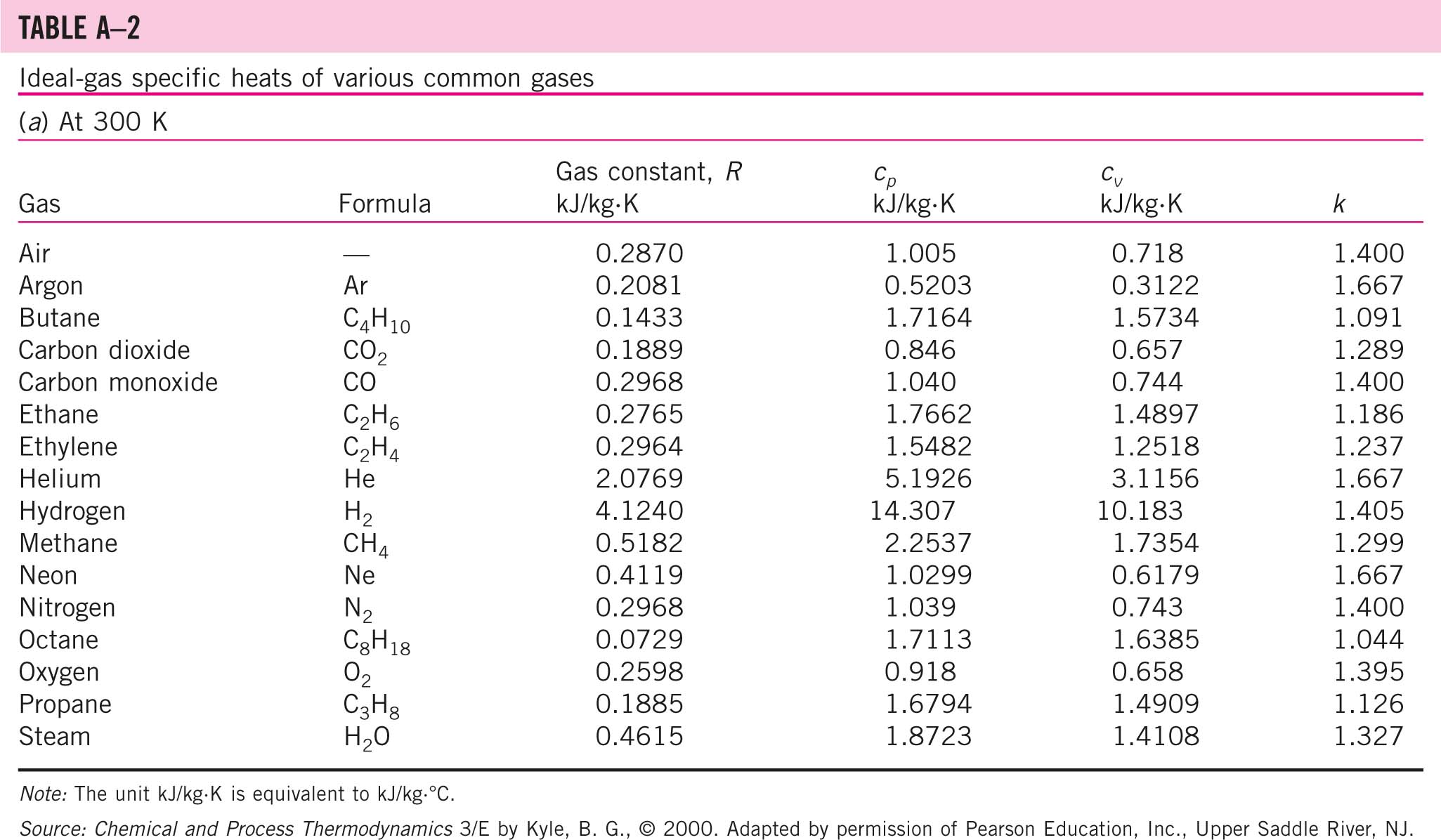This screenshot has width=1441, height=840.
Task: Click the Gas constant, R column header
Action: pos(648,172)
